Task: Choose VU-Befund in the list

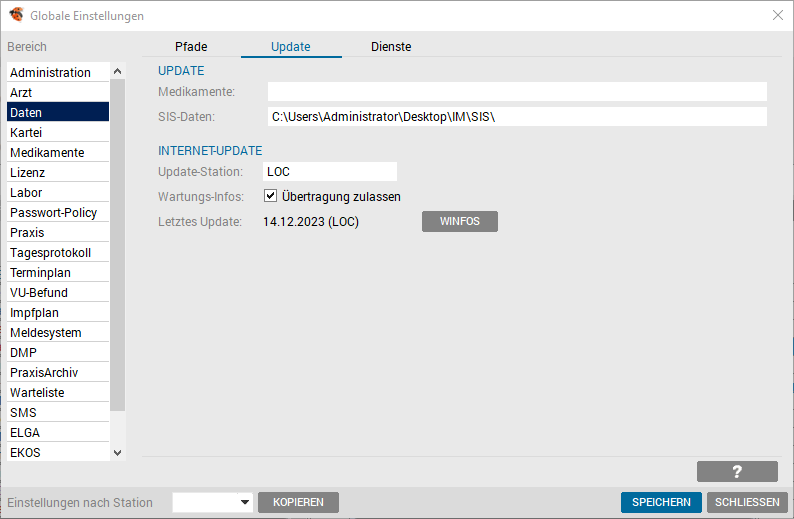Action: 58,293
